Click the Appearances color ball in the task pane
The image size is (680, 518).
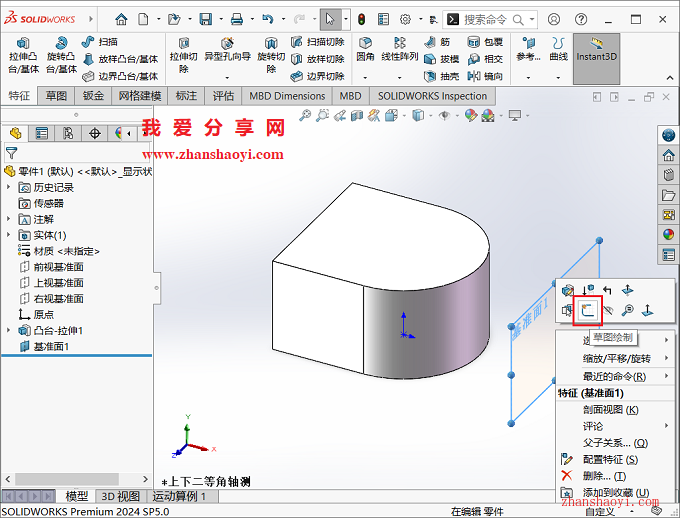click(669, 235)
